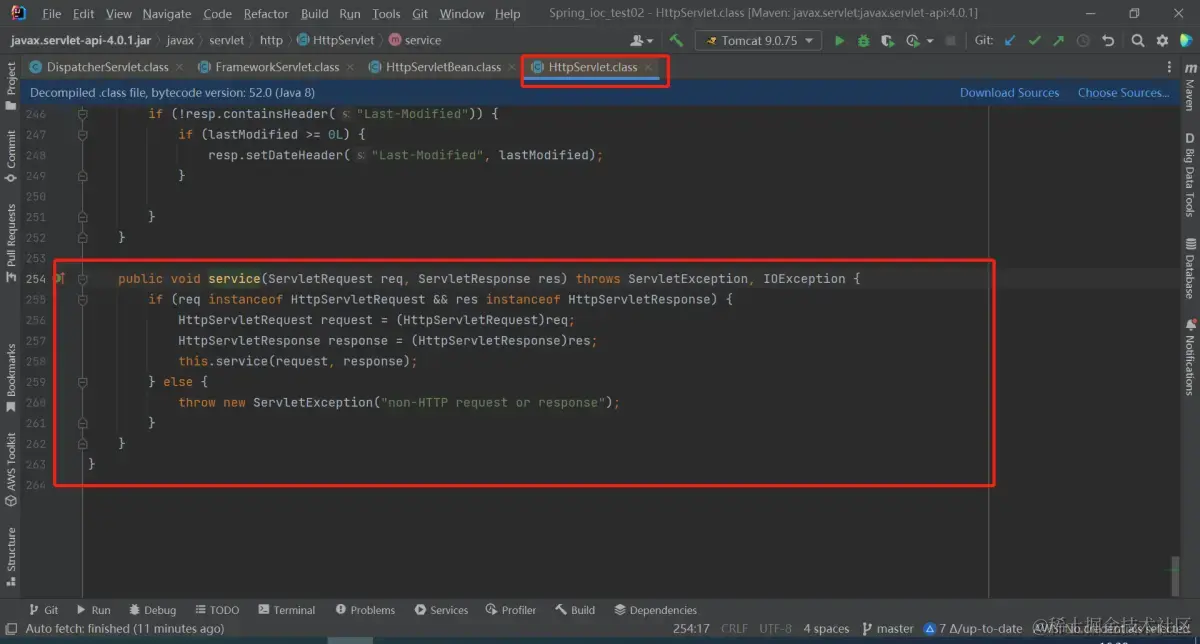Open the Problems tool window

pos(365,610)
